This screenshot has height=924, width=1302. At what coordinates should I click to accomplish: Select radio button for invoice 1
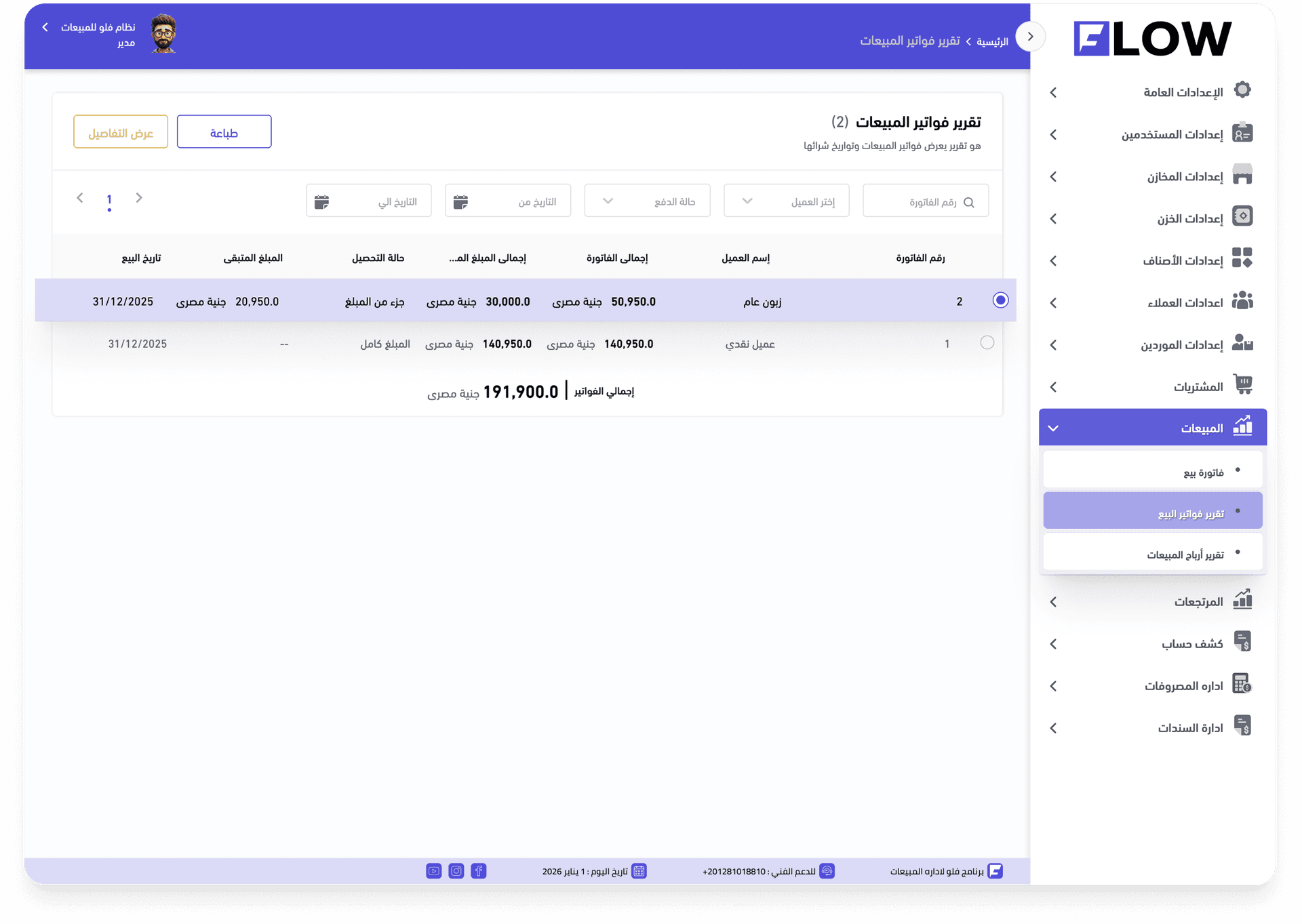987,343
